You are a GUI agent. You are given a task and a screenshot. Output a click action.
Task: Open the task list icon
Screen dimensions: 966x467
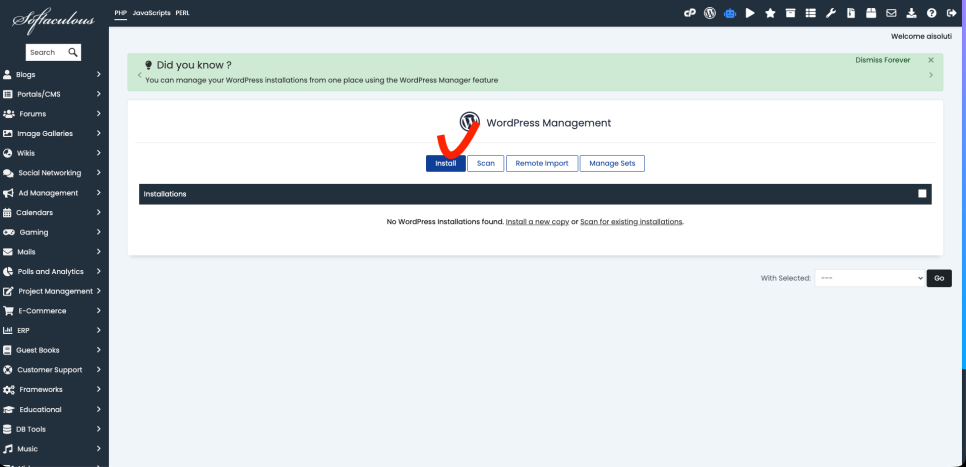click(x=811, y=13)
